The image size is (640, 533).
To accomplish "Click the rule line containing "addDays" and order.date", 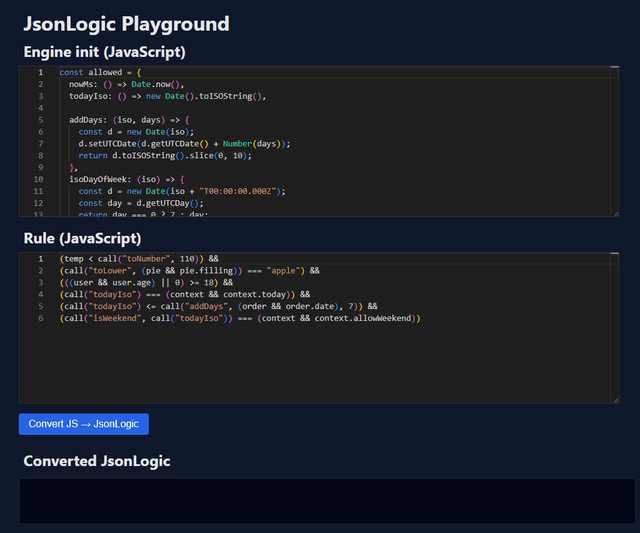I will [x=218, y=306].
